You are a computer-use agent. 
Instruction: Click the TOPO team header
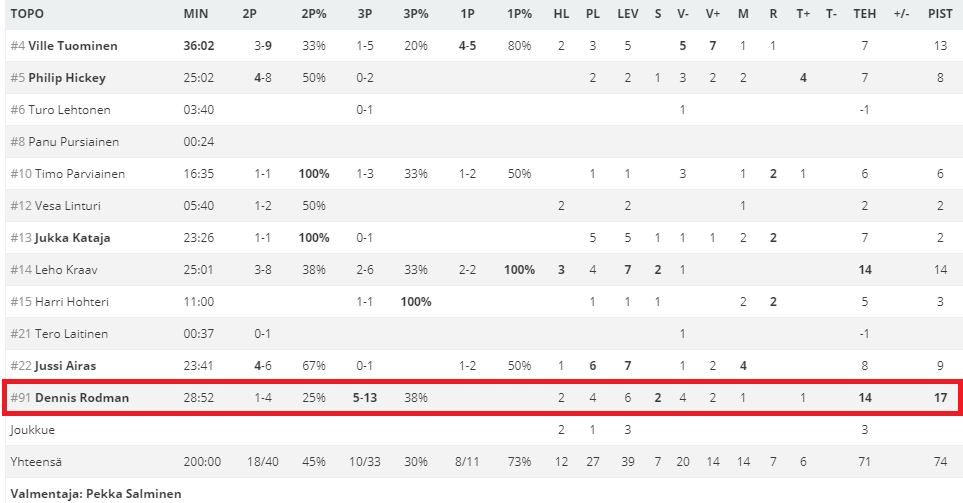tap(27, 14)
